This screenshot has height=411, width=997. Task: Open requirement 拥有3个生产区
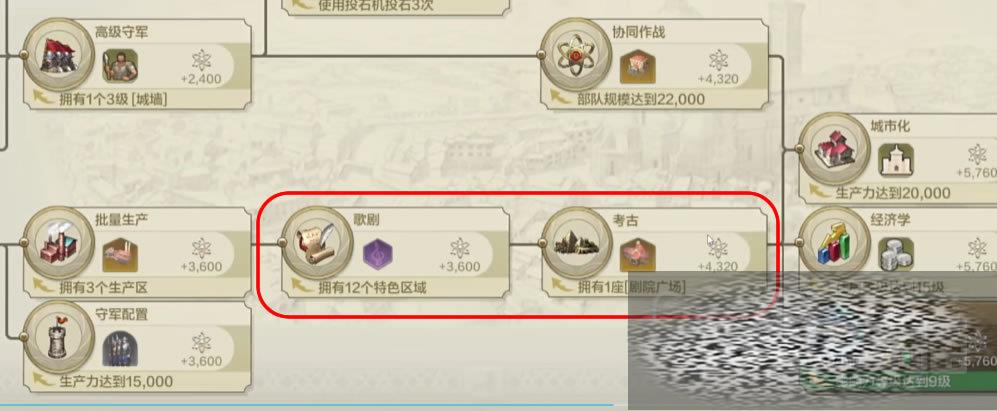coord(103,288)
